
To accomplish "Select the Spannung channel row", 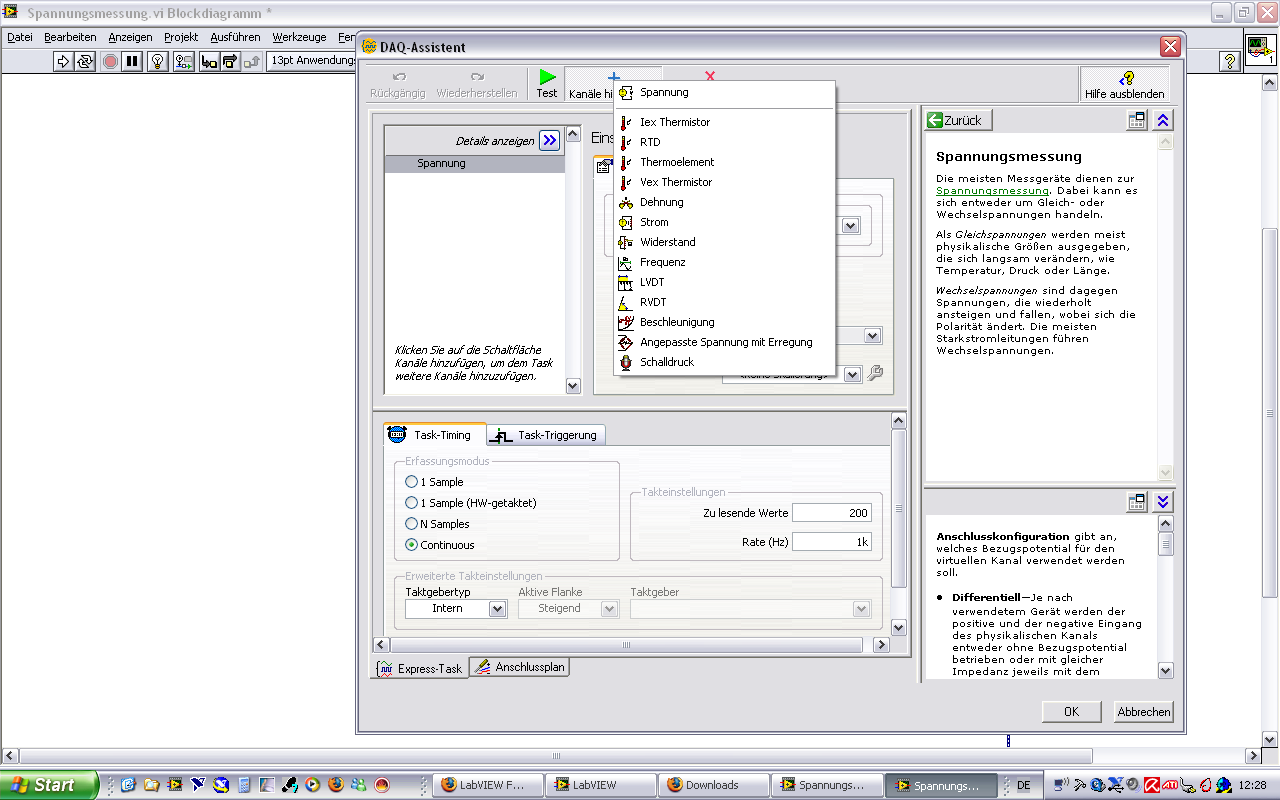I will pyautogui.click(x=475, y=163).
